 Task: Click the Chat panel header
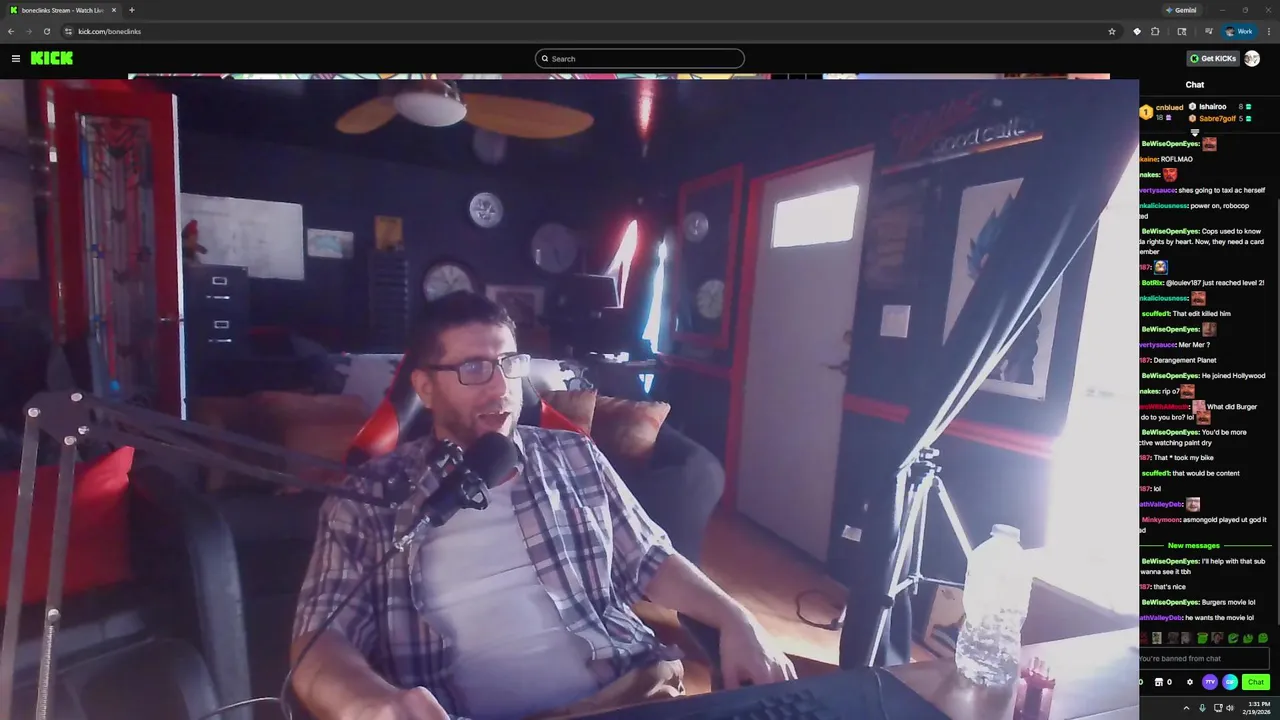(1195, 85)
